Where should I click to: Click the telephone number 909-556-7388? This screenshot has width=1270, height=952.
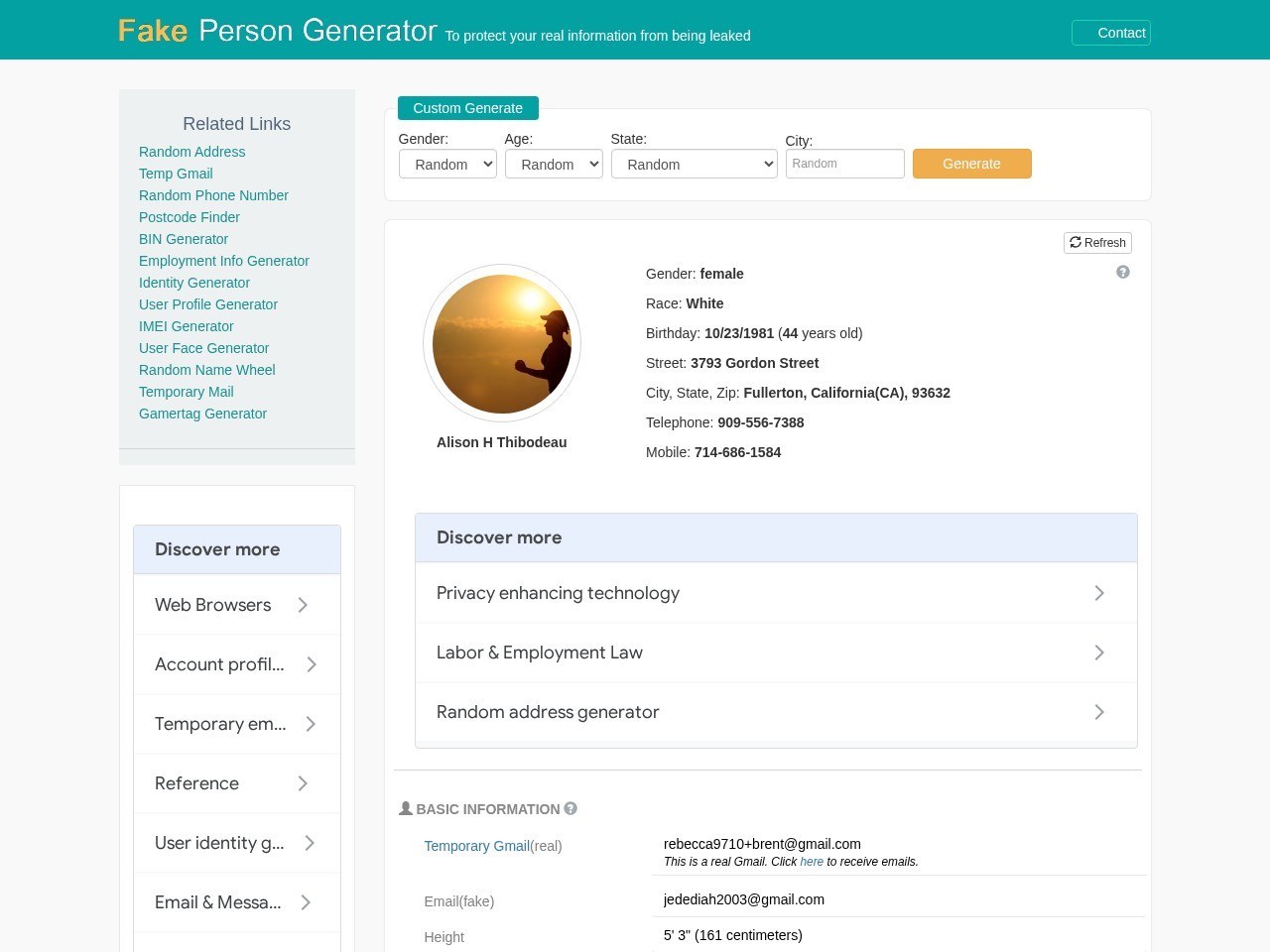[761, 422]
